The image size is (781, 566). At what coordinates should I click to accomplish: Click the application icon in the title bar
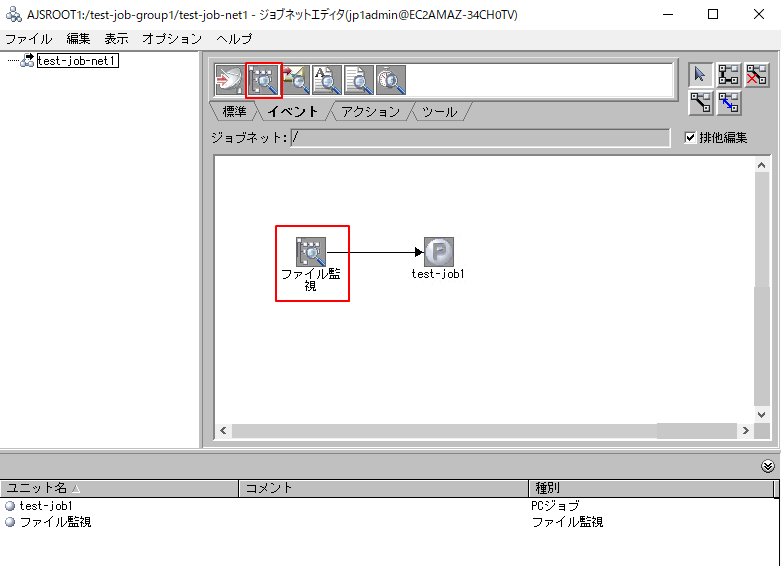pyautogui.click(x=13, y=14)
